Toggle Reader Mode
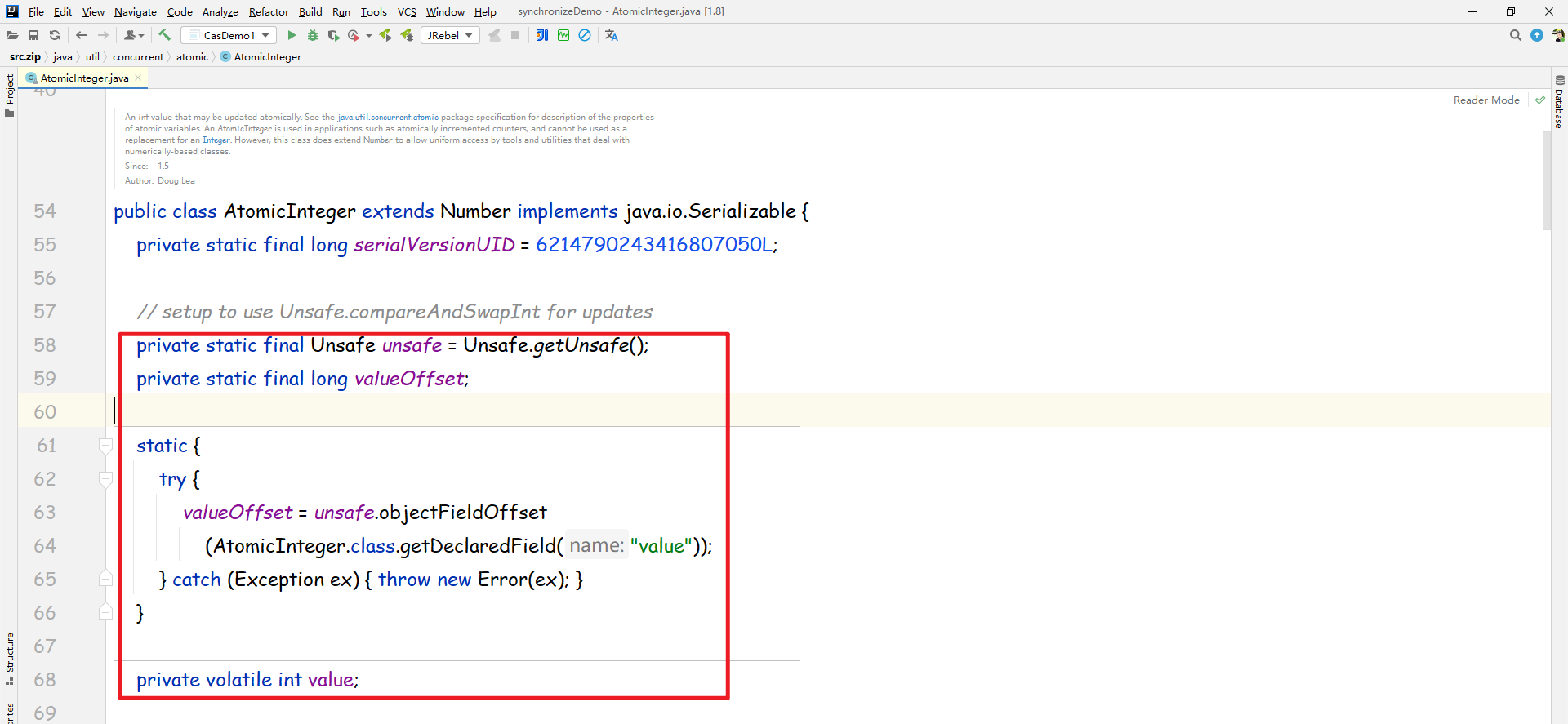The height and width of the screenshot is (724, 1568). click(1486, 100)
